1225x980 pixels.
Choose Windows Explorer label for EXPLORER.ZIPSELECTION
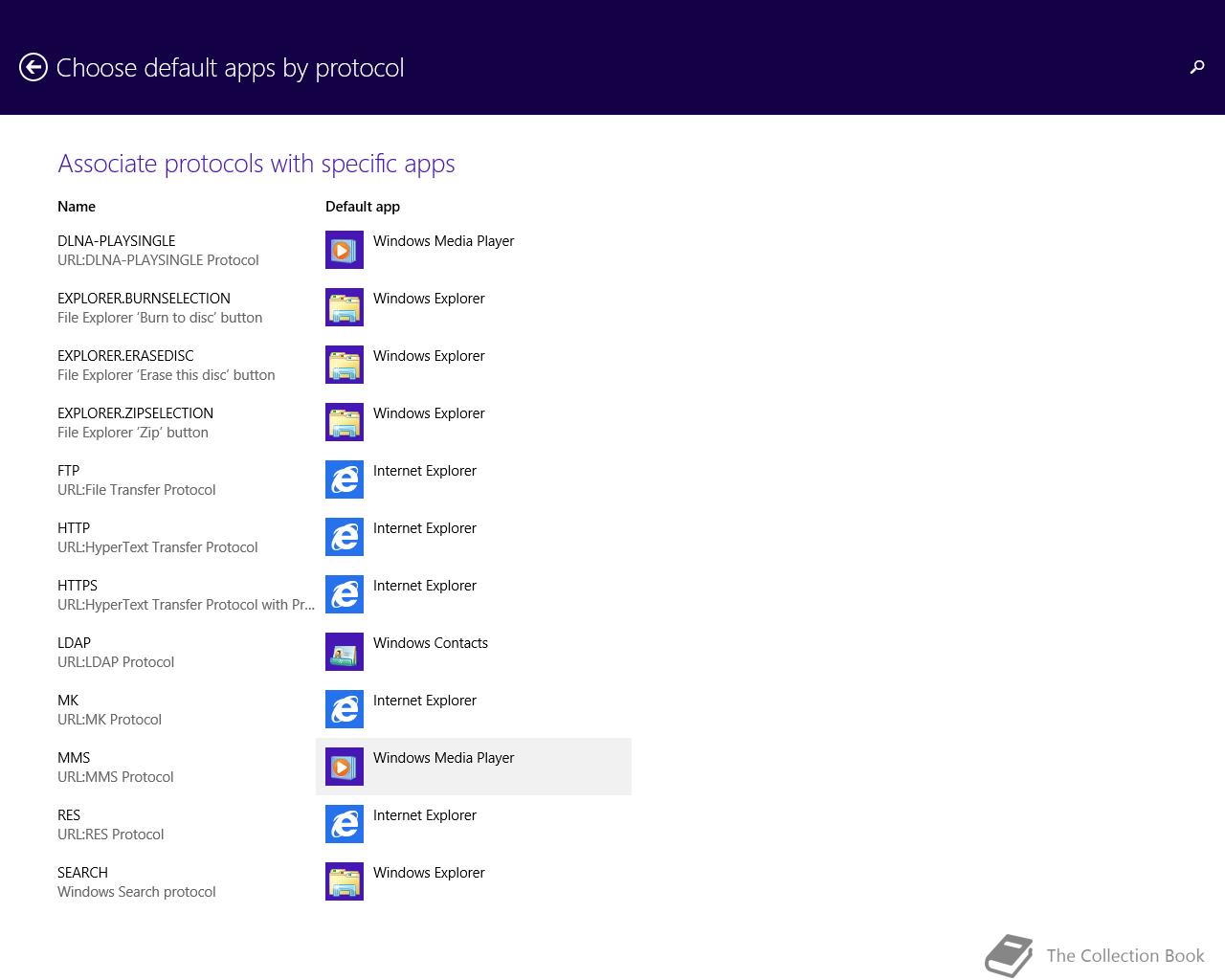[x=429, y=413]
